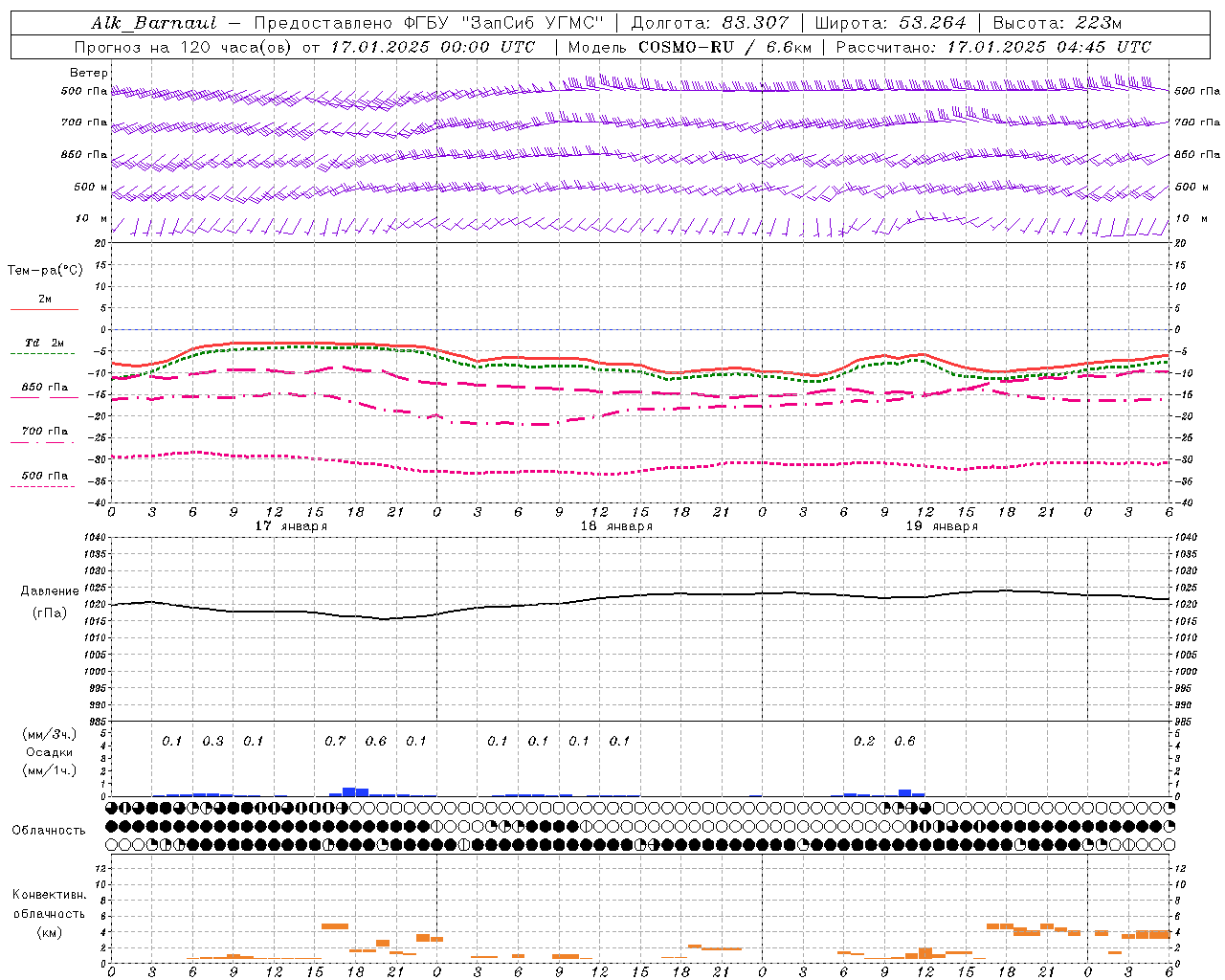Image resolution: width=1225 pixels, height=980 pixels.
Task: Click the Ветер panel label
Action: click(x=89, y=73)
